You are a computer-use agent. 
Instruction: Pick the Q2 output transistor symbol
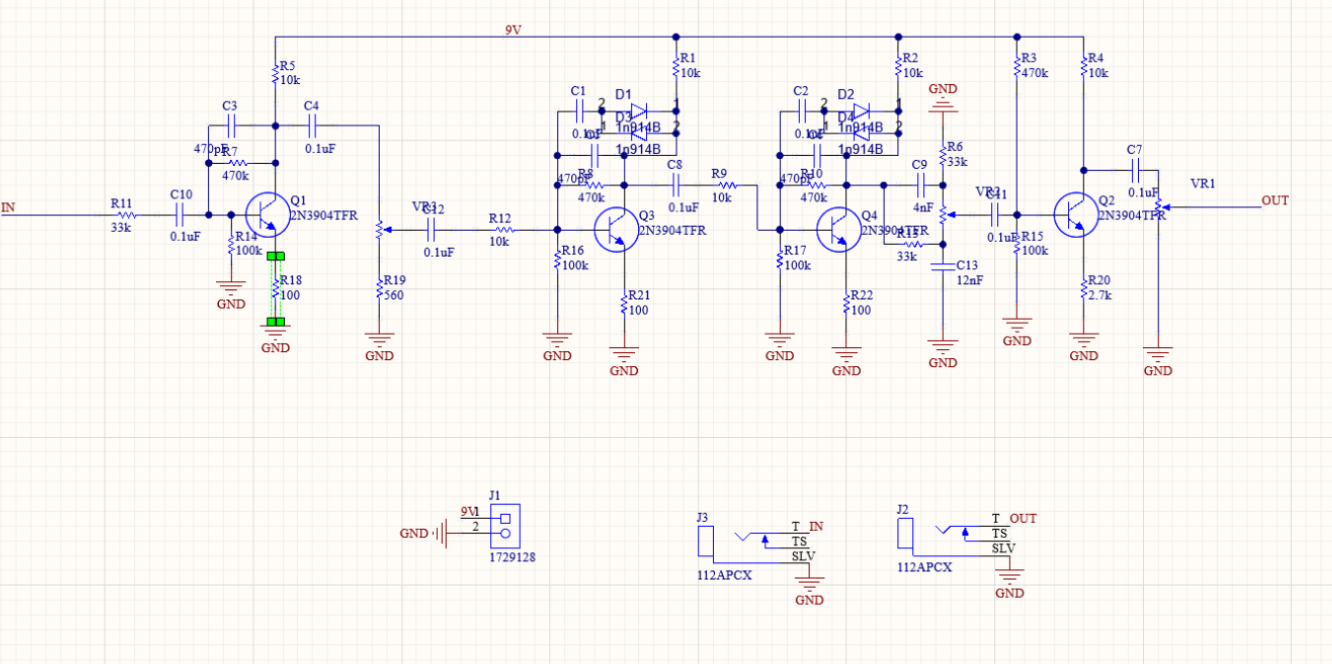[x=1075, y=214]
